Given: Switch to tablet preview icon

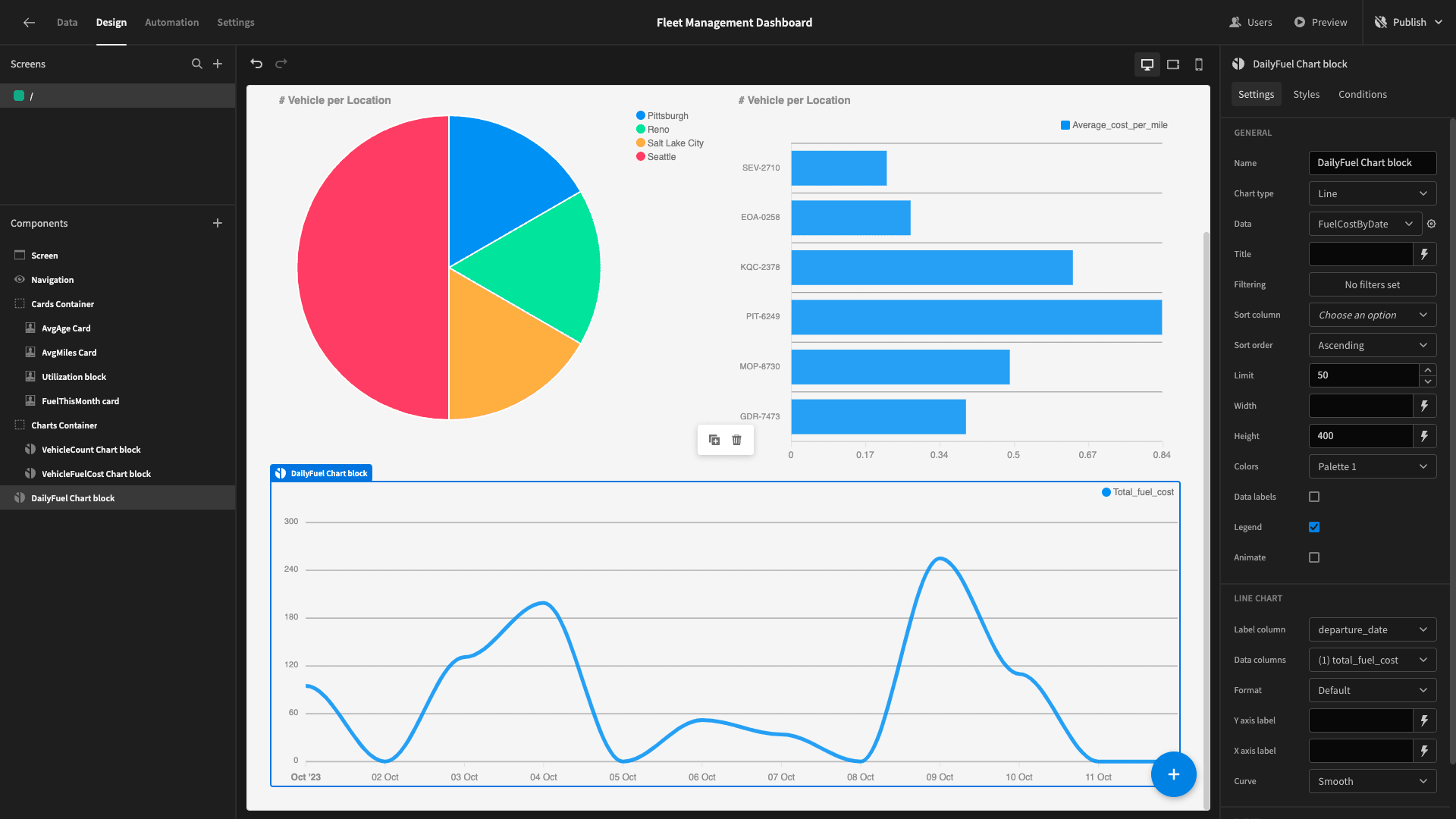Looking at the screenshot, I should pos(1173,64).
